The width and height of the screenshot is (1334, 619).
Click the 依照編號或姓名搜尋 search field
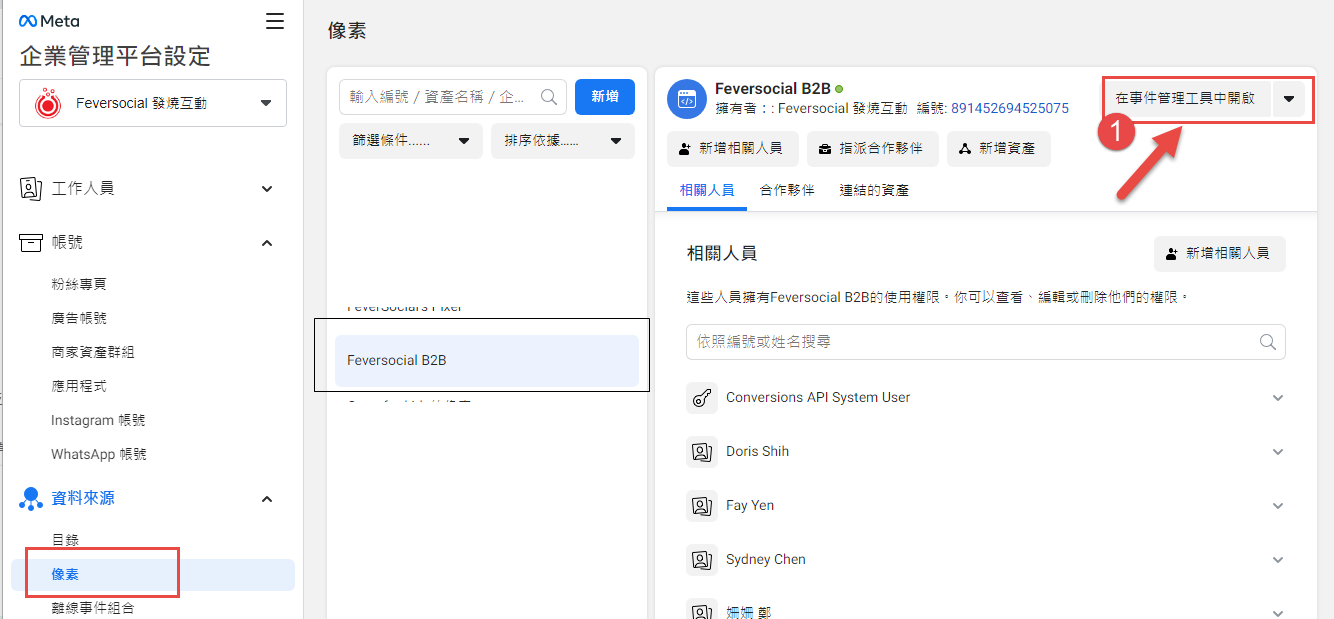click(x=985, y=342)
